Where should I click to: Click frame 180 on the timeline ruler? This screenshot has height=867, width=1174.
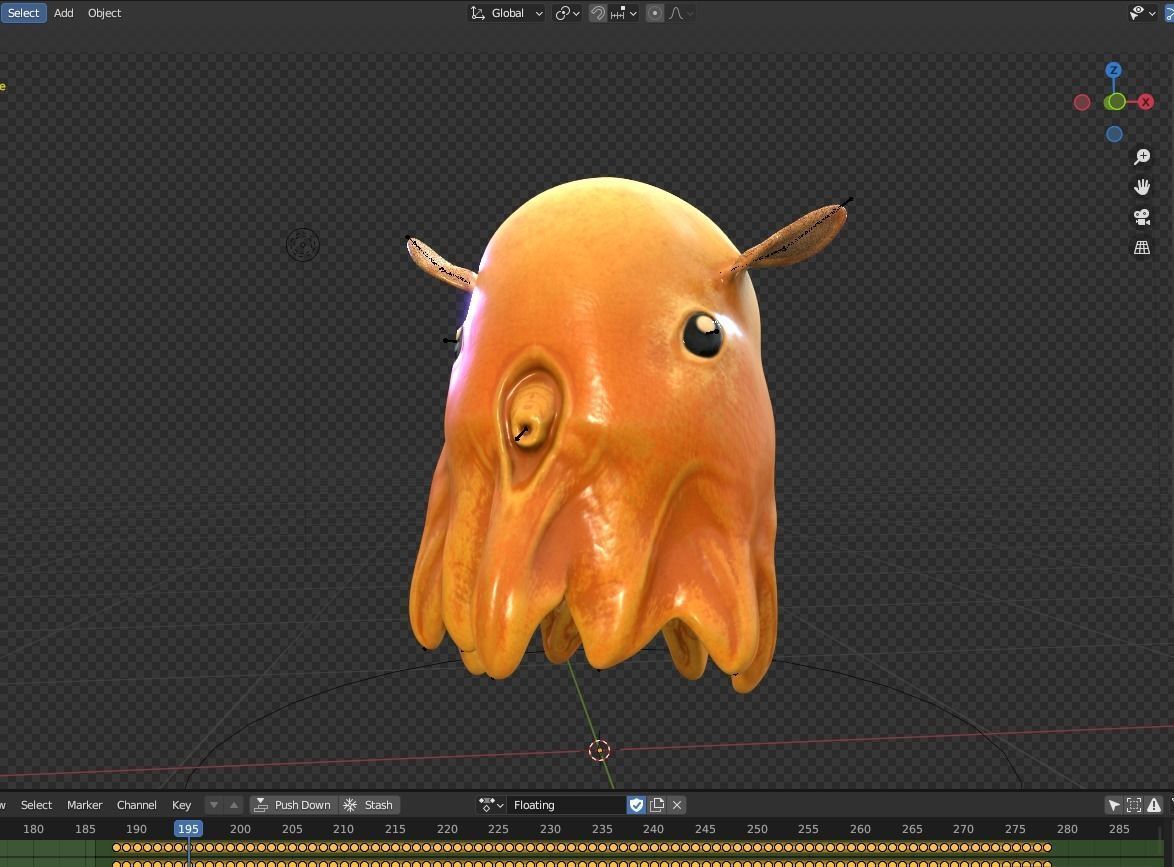point(33,829)
